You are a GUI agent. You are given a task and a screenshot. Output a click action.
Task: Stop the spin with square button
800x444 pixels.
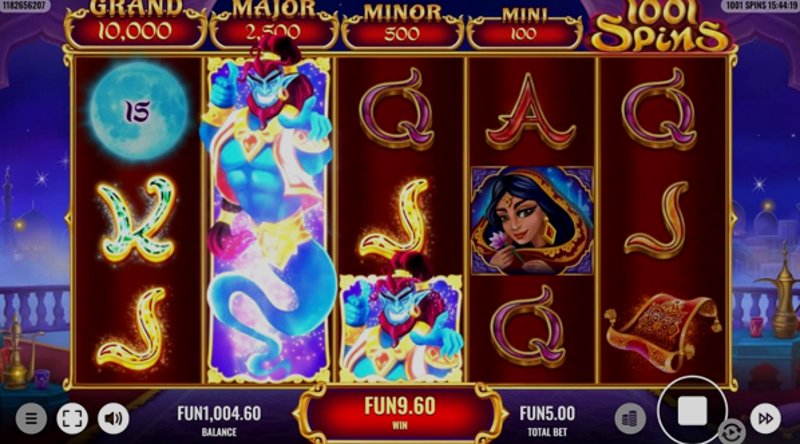[x=692, y=410]
